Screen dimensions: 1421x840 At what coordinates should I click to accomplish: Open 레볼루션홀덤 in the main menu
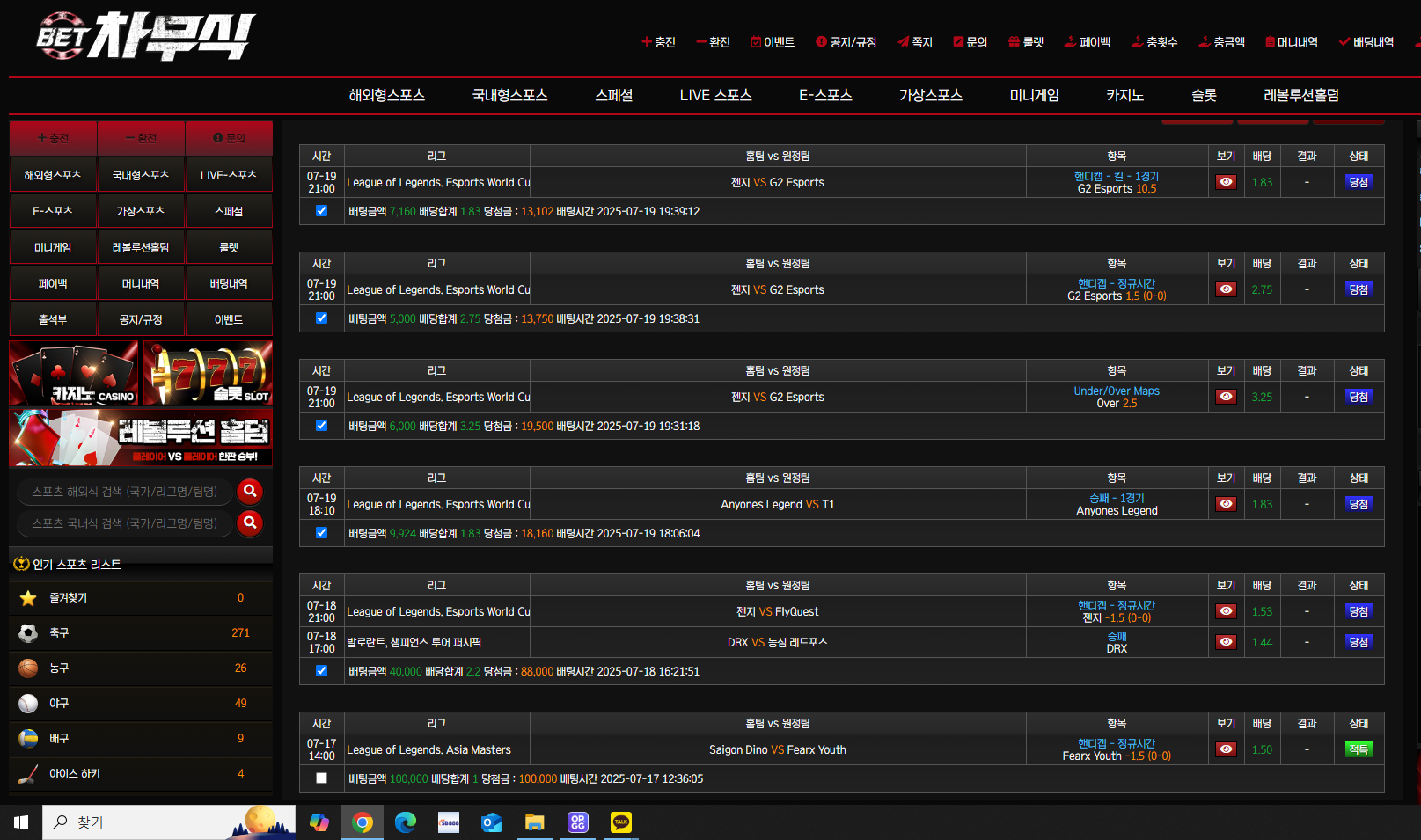click(x=1301, y=95)
